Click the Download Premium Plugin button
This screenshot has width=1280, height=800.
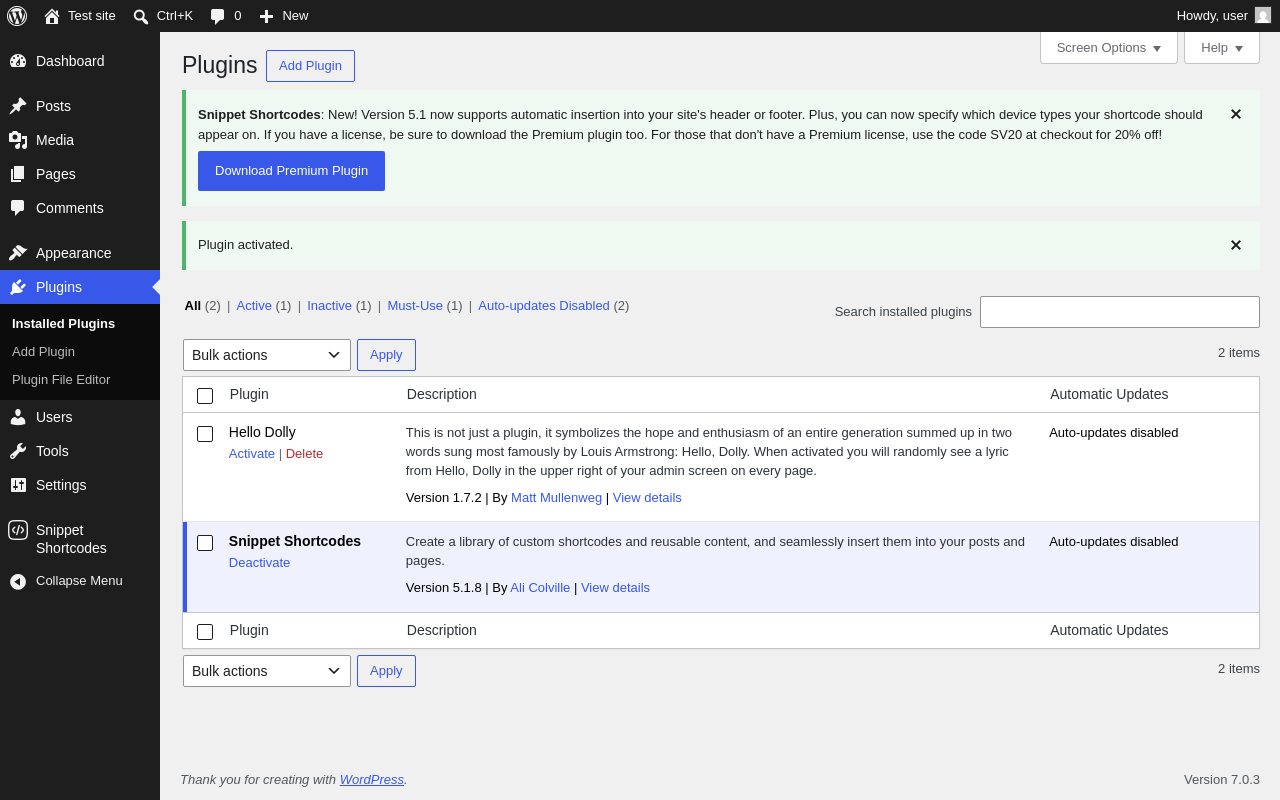[291, 171]
